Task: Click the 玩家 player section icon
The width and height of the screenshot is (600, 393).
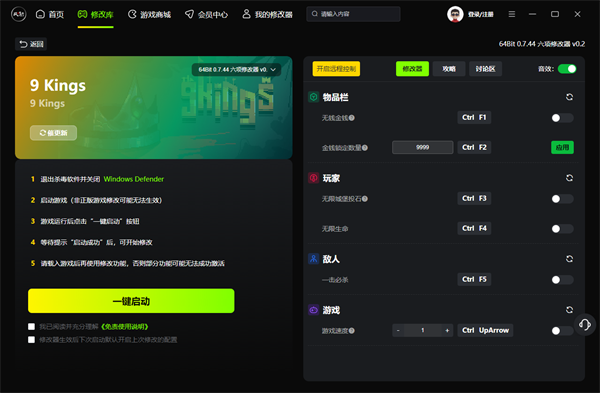Action: pyautogui.click(x=313, y=178)
